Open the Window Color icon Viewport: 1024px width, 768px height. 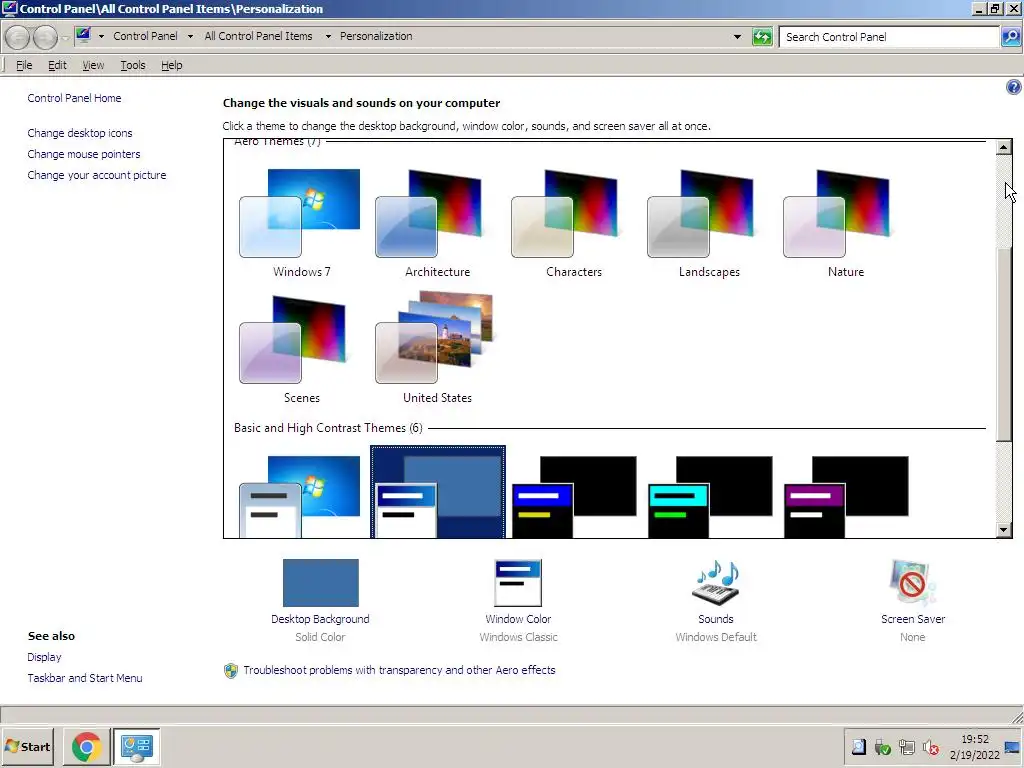click(x=518, y=583)
